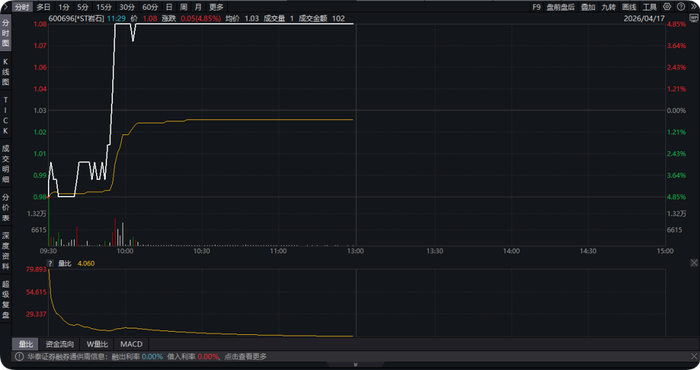Image resolution: width=700 pixels, height=370 pixels.
Task: Select the 1分 chart period
Action: (x=64, y=7)
